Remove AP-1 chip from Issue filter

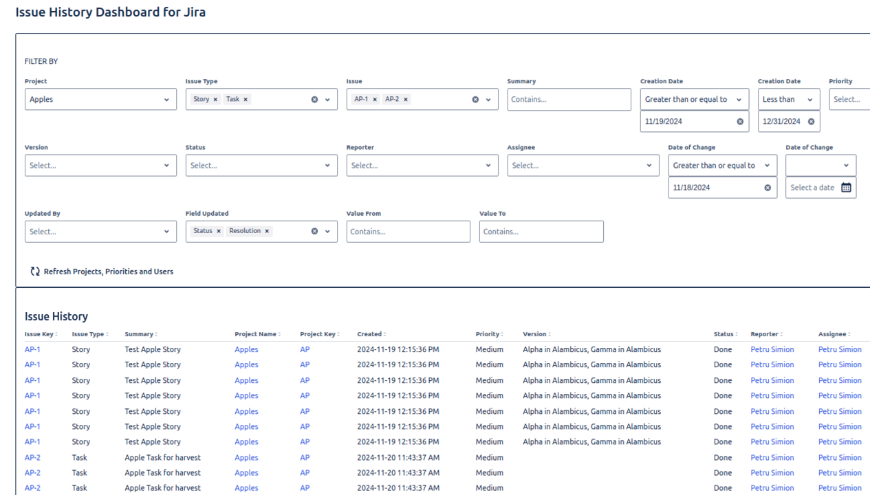pyautogui.click(x=375, y=100)
